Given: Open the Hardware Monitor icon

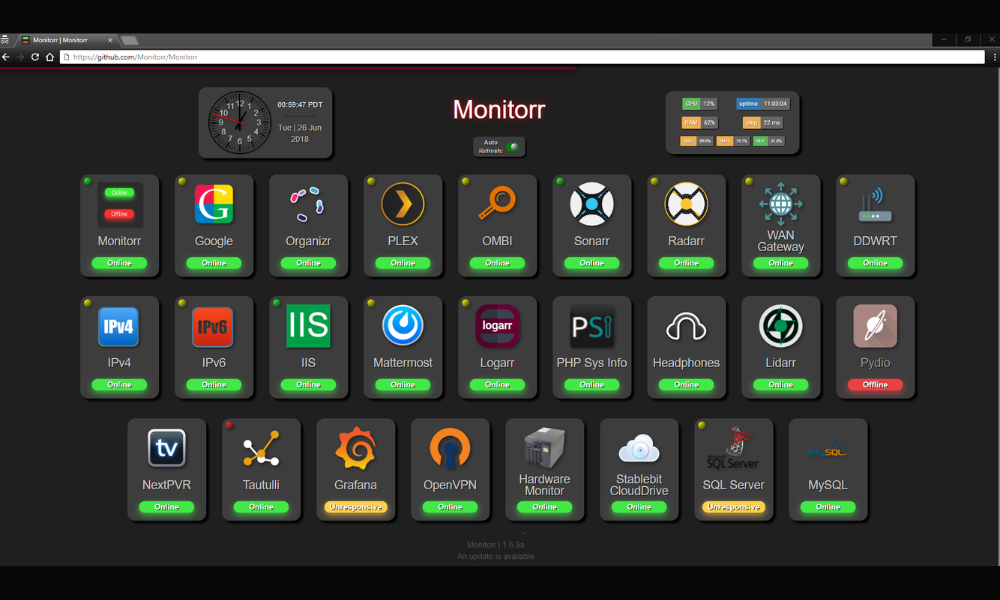Looking at the screenshot, I should (x=544, y=448).
